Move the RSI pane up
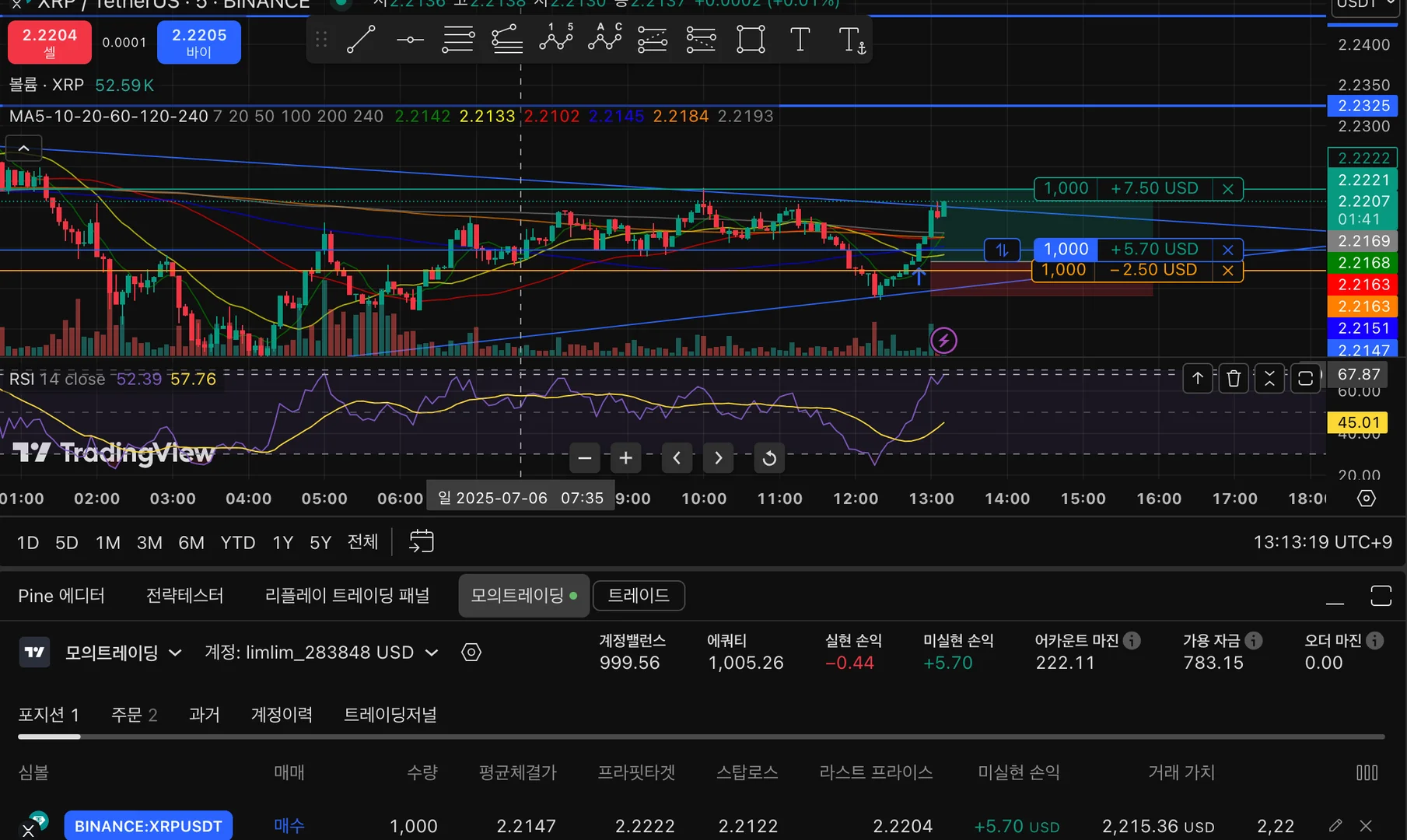This screenshot has height=840, width=1407. pos(1198,378)
